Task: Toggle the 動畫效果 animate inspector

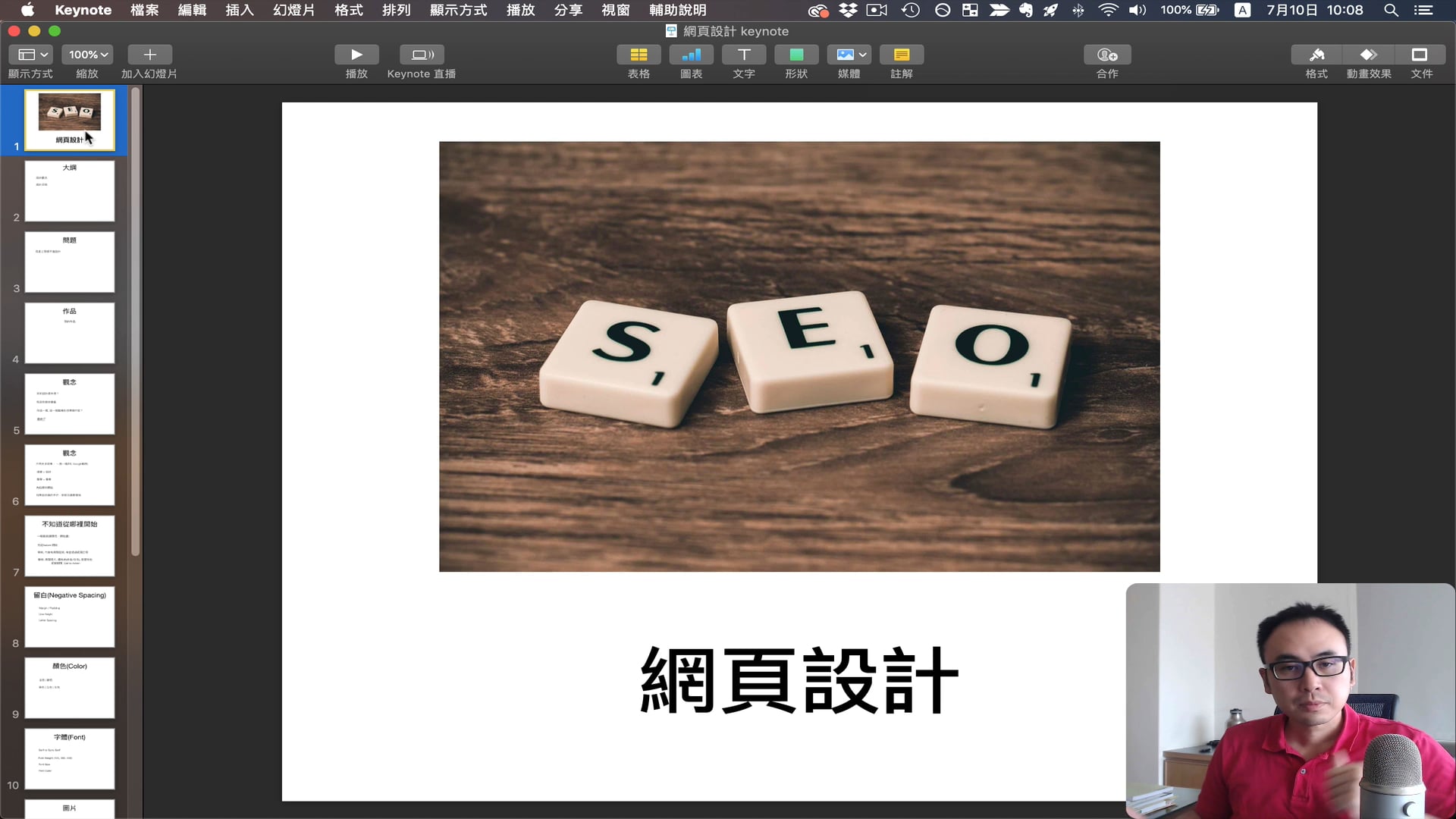Action: [x=1368, y=55]
